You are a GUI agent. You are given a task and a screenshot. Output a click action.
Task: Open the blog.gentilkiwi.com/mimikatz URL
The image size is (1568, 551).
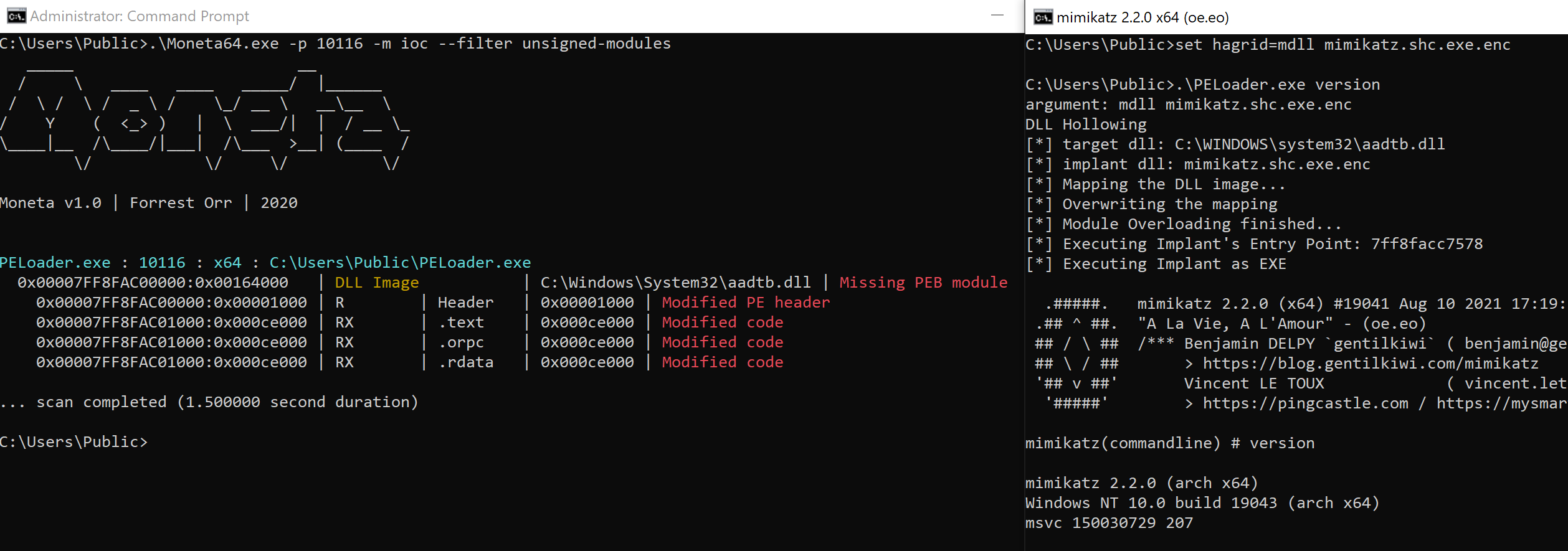click(x=1370, y=364)
